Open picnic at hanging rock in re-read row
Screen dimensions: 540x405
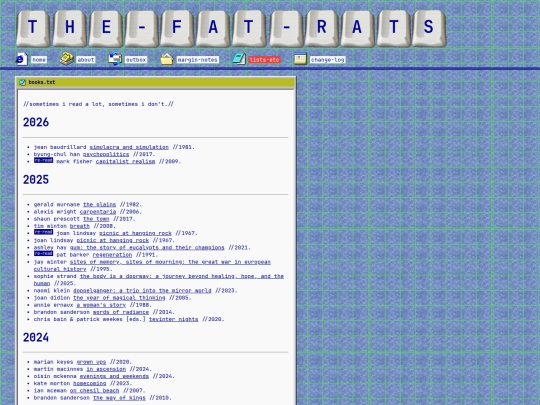135,233
